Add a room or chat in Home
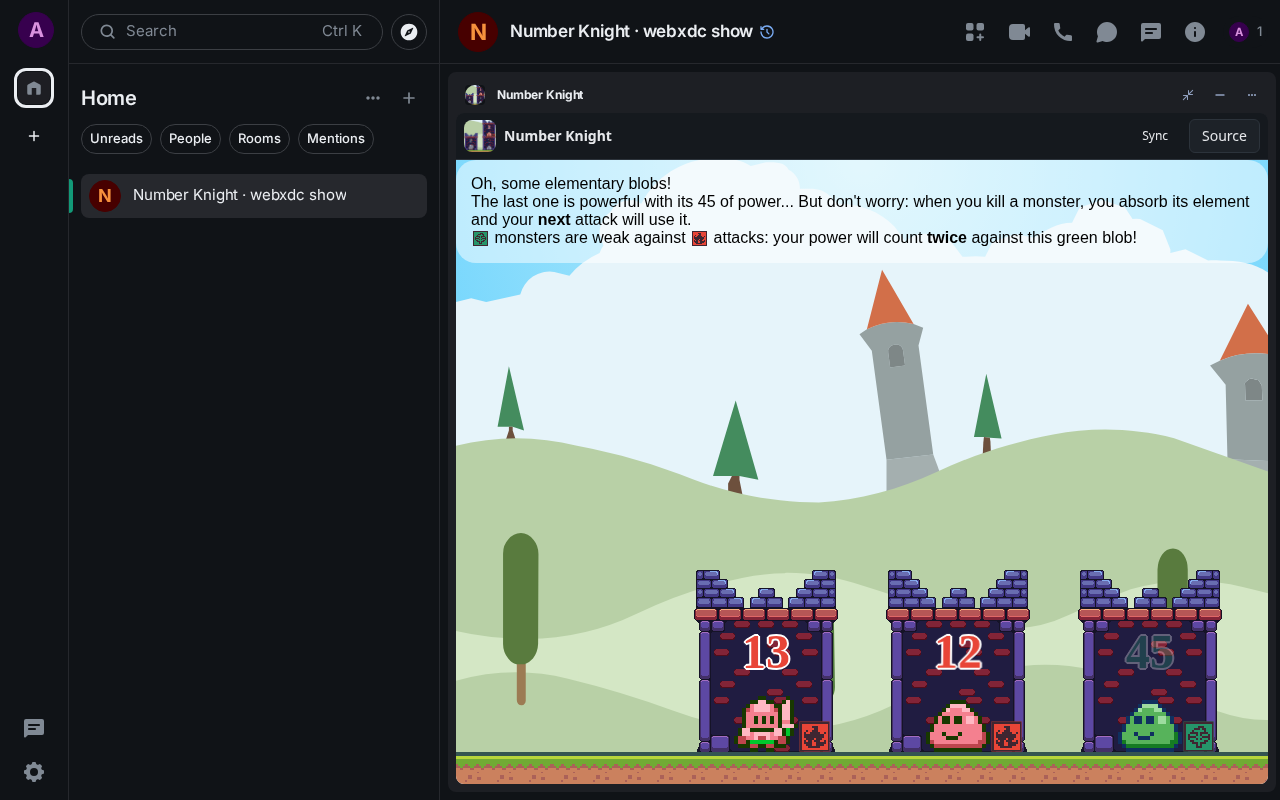 click(409, 98)
